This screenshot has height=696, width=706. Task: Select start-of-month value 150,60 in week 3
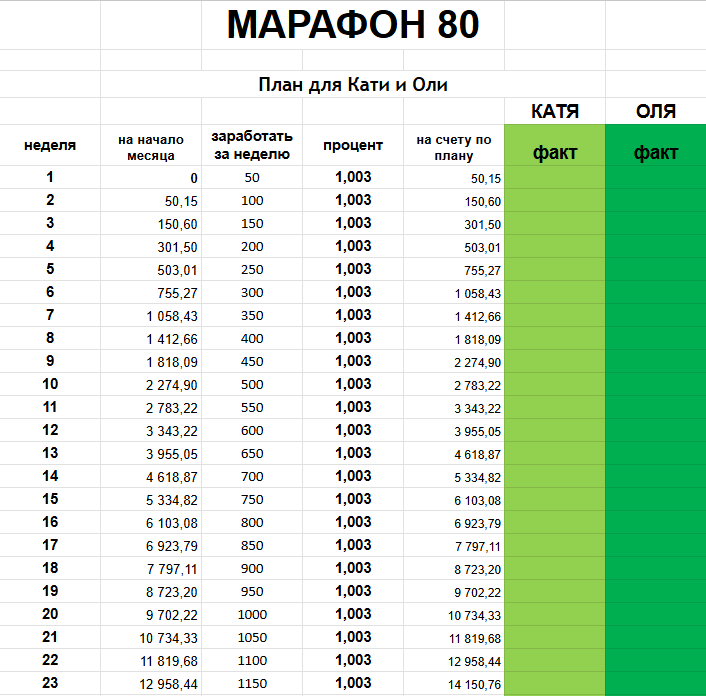(151, 223)
